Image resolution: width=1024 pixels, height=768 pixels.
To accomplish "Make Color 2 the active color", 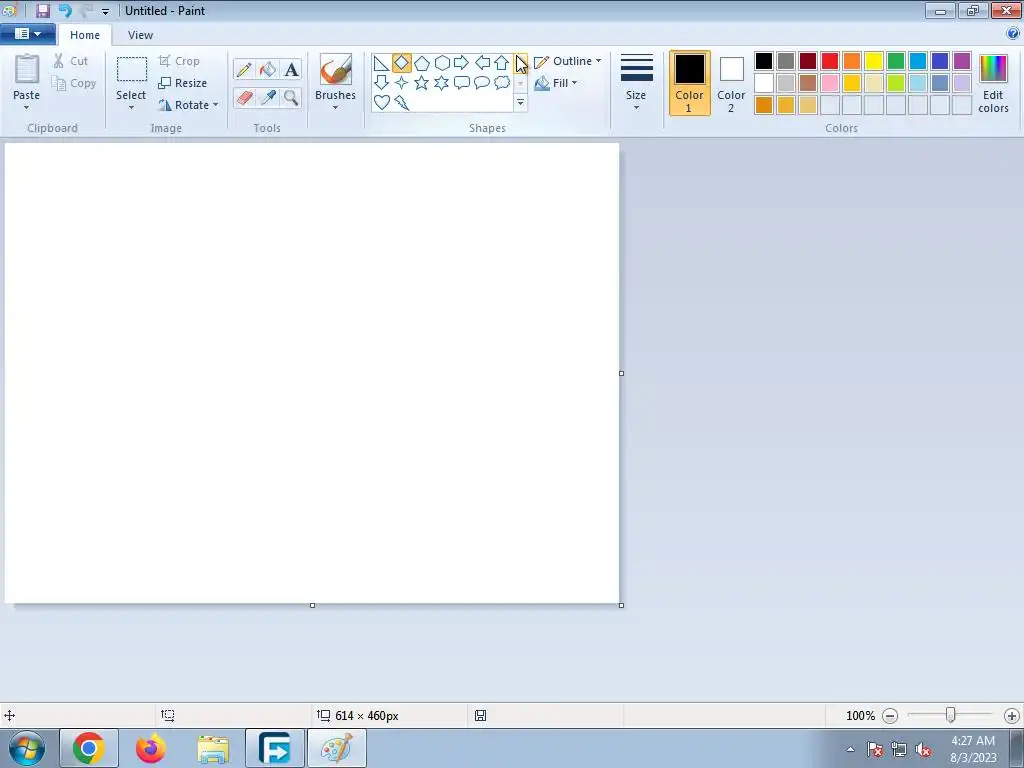I will coord(731,83).
